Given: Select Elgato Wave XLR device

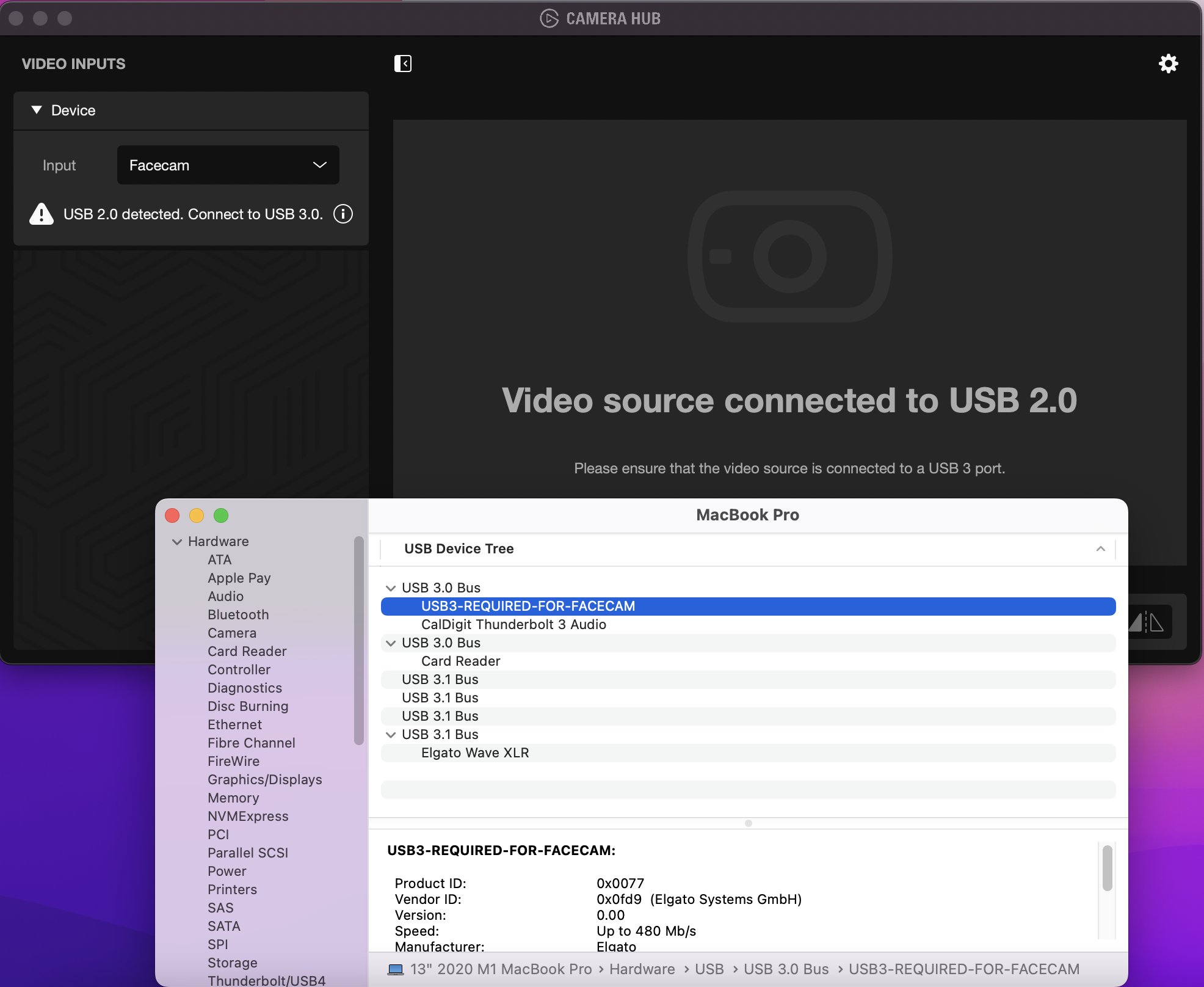Looking at the screenshot, I should pos(748,752).
